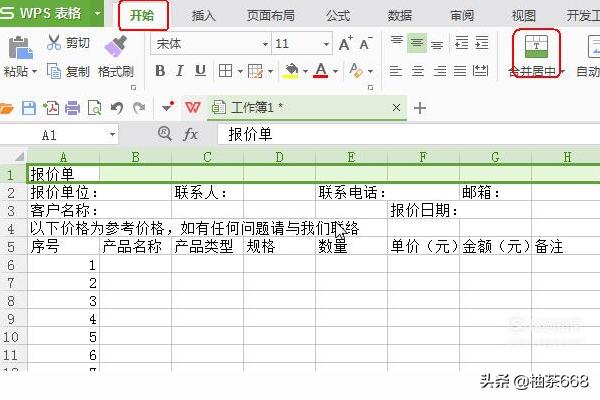Click the increase font size icon
The height and width of the screenshot is (400, 600).
[x=346, y=44]
